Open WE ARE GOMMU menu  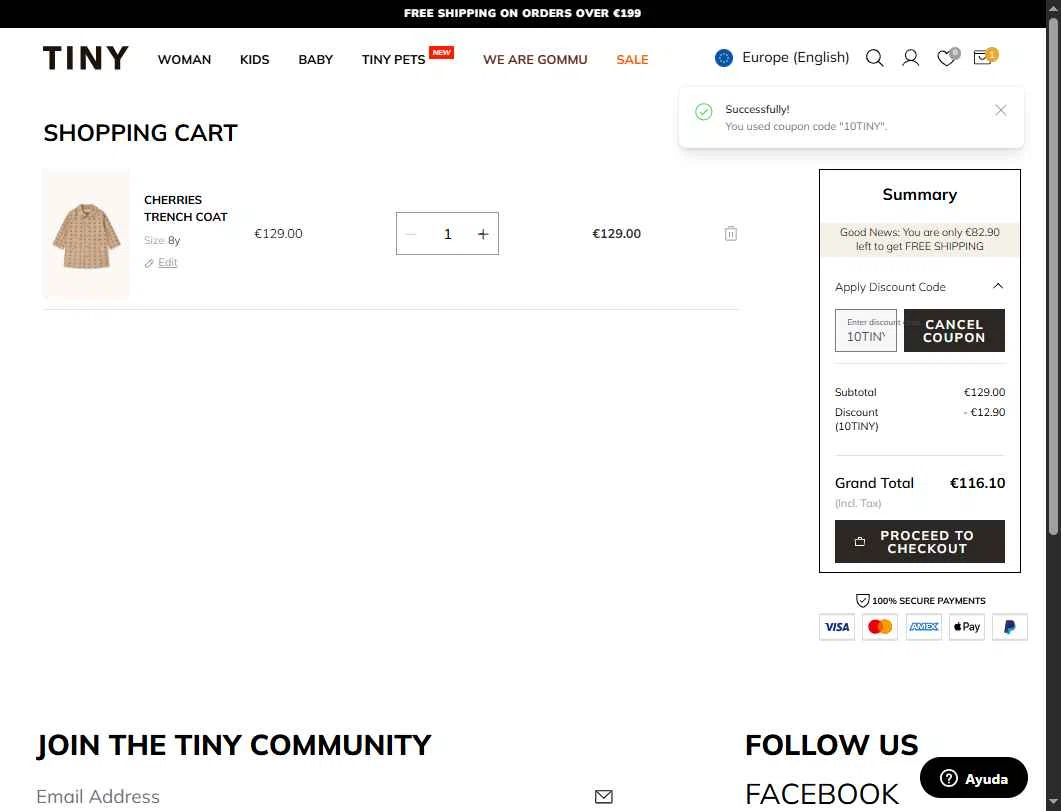535,60
